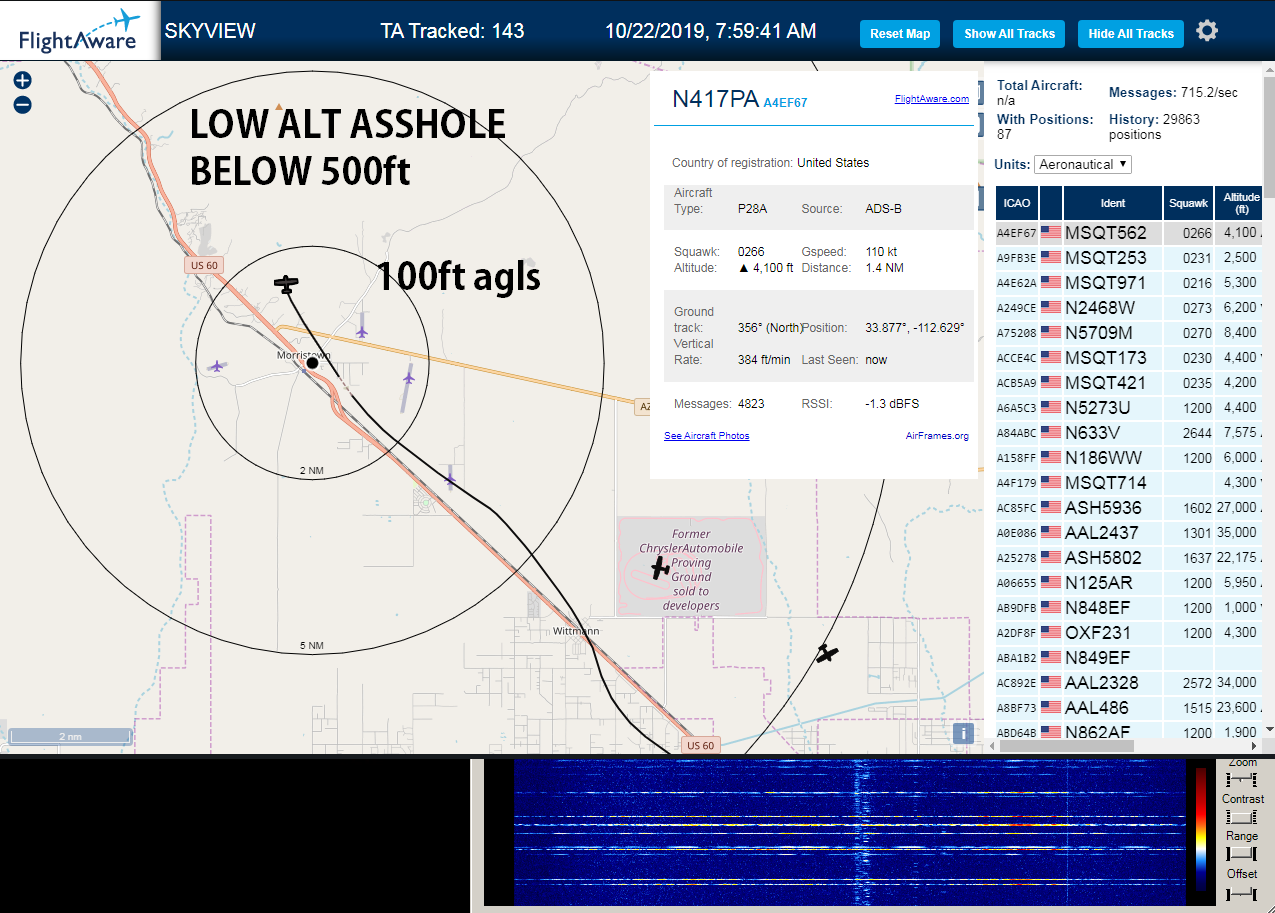Sort table by Squawk column header
This screenshot has width=1275, height=913.
[1189, 202]
